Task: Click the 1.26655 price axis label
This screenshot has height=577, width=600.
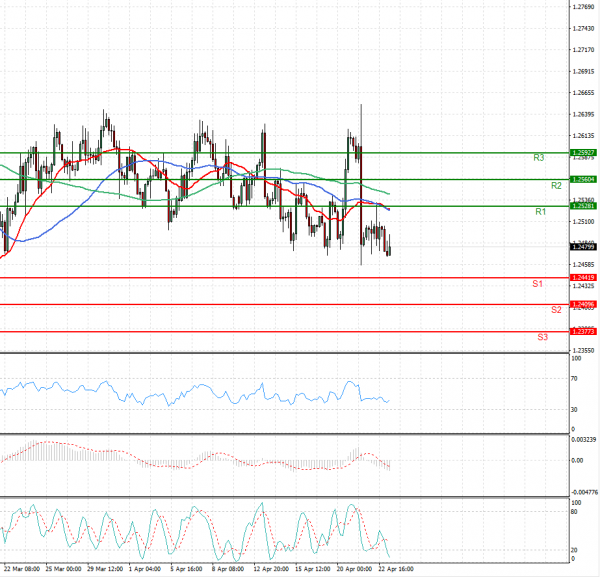Action: pyautogui.click(x=583, y=93)
